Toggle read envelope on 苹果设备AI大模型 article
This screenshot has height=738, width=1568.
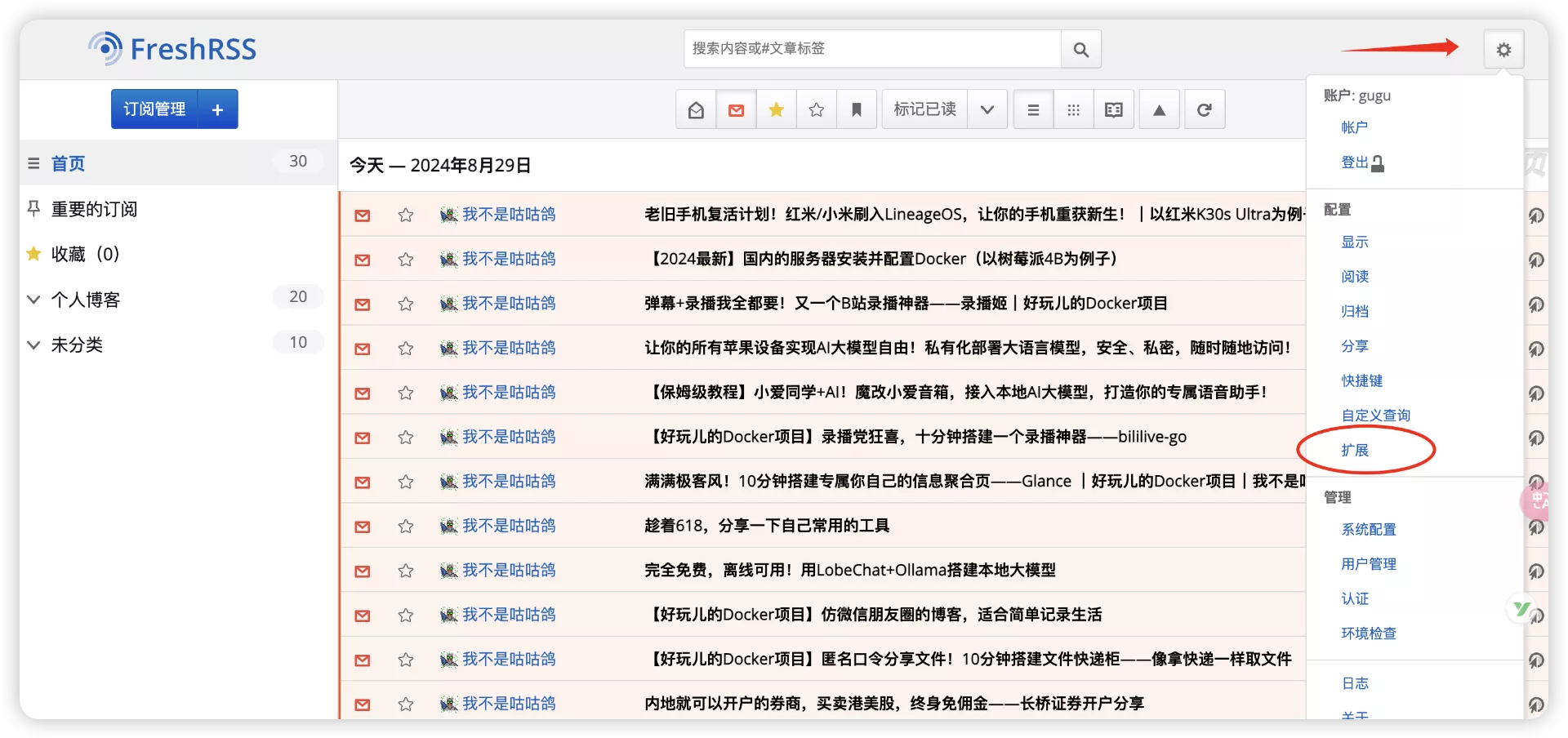click(363, 349)
